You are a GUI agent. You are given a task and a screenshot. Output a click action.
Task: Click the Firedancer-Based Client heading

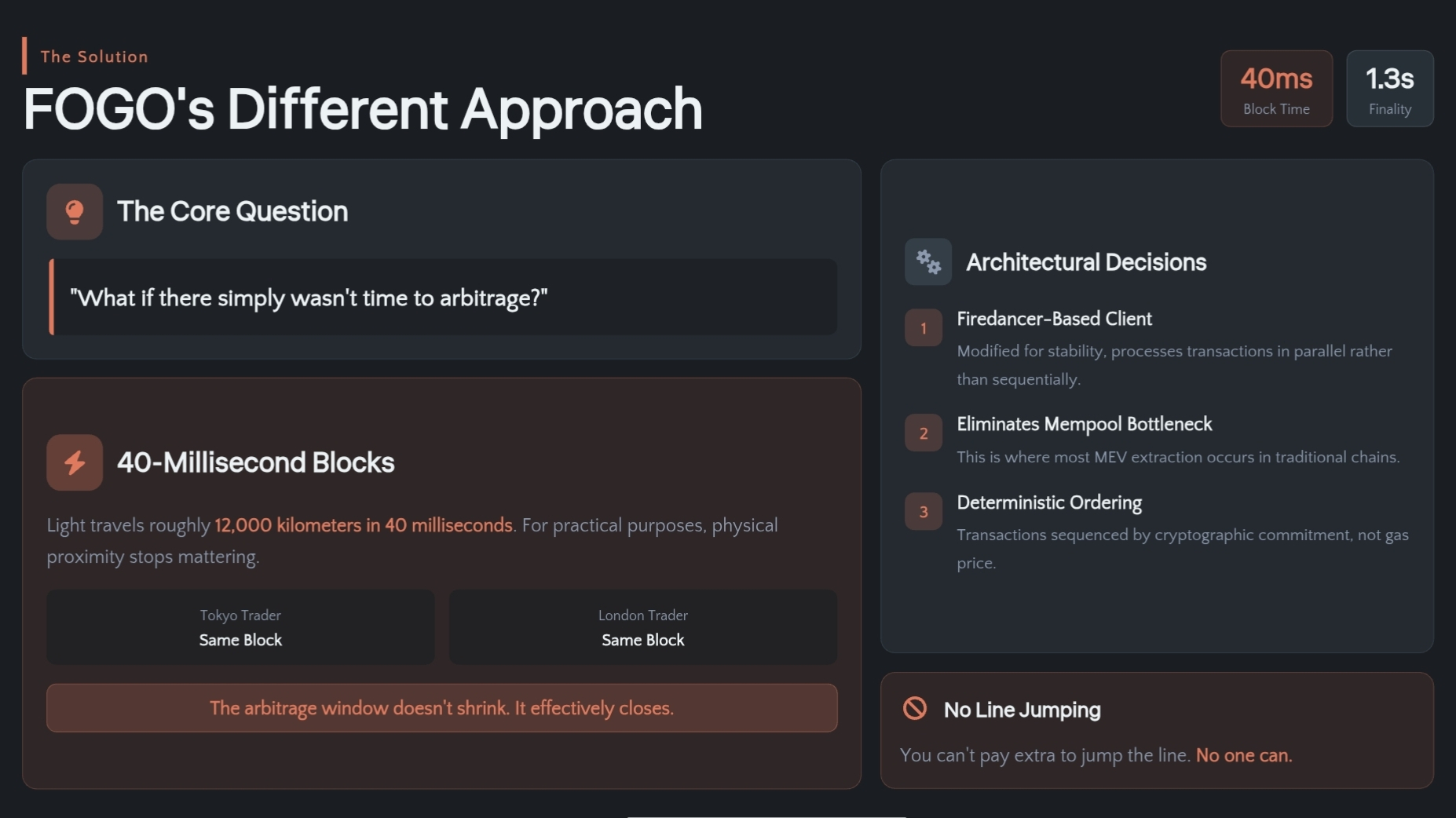[x=1054, y=319]
